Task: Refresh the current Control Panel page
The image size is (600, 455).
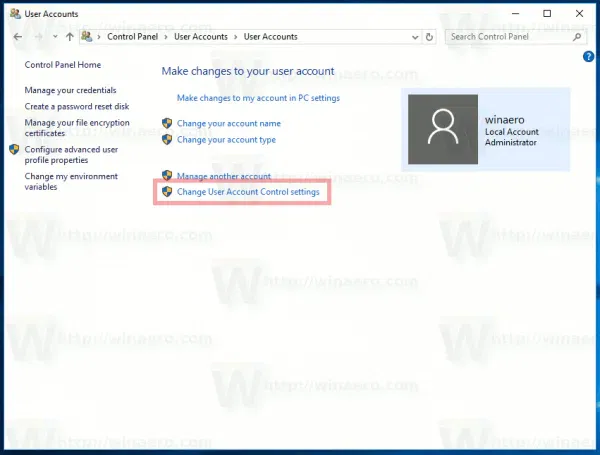Action: [x=429, y=37]
